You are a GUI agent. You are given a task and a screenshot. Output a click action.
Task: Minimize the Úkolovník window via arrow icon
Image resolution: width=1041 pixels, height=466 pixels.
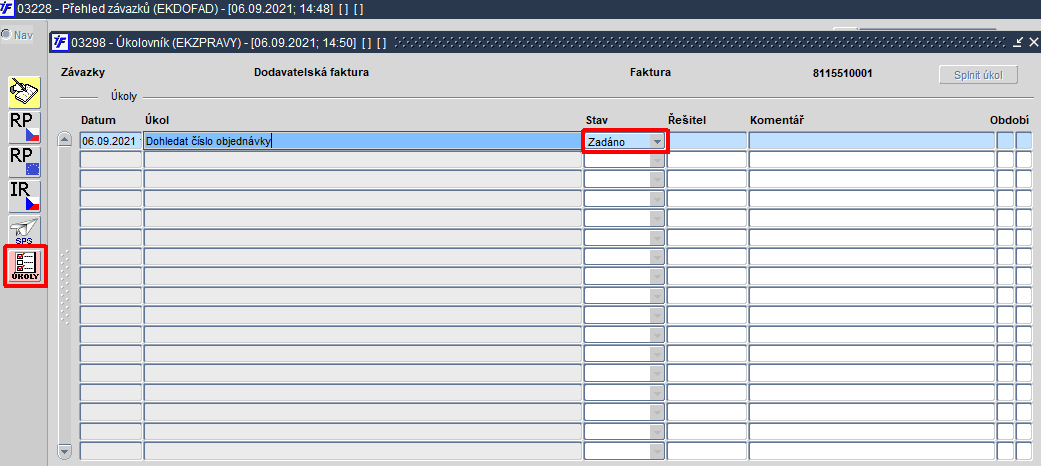[1019, 42]
